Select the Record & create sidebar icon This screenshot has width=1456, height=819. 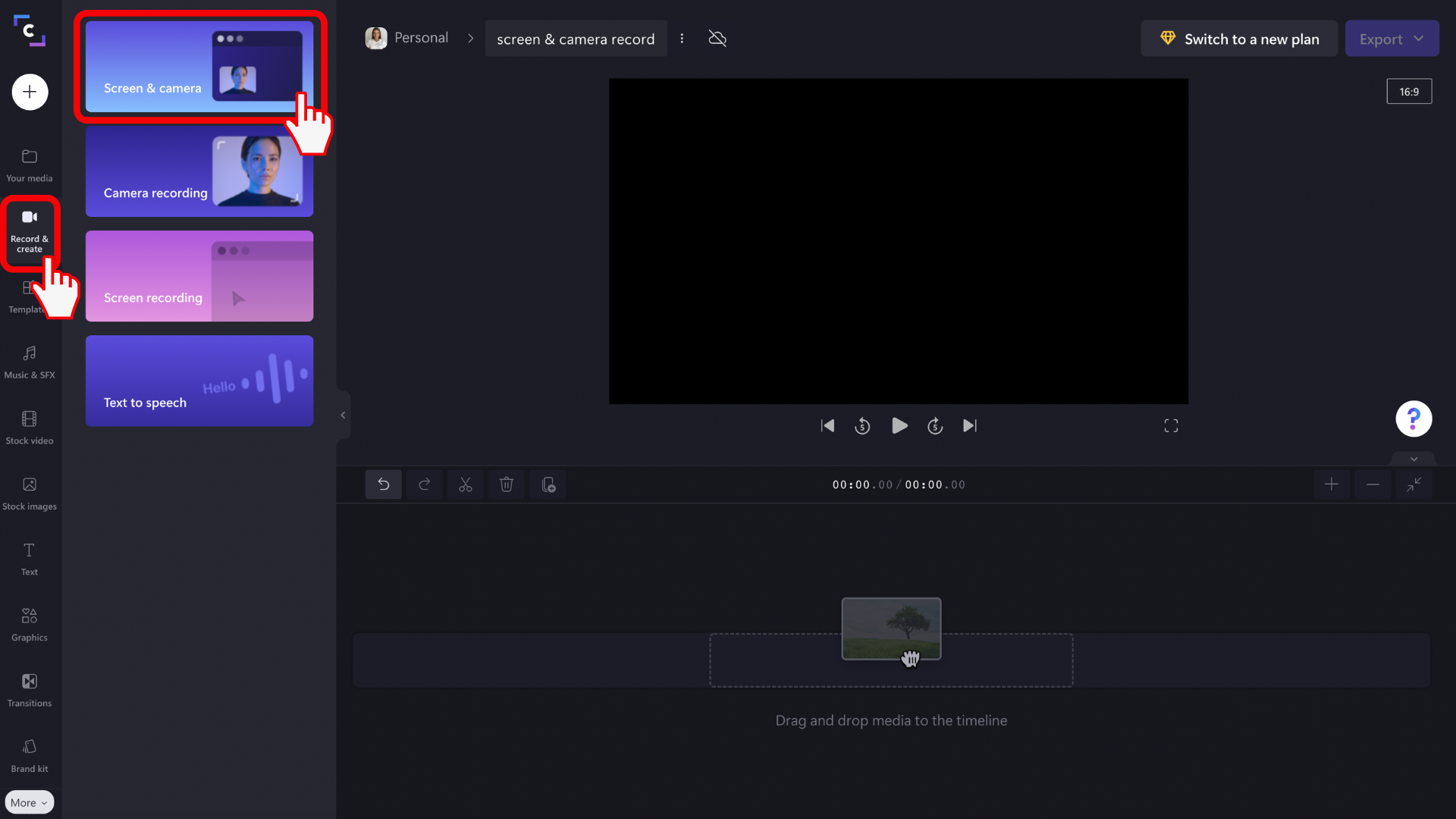coord(30,231)
